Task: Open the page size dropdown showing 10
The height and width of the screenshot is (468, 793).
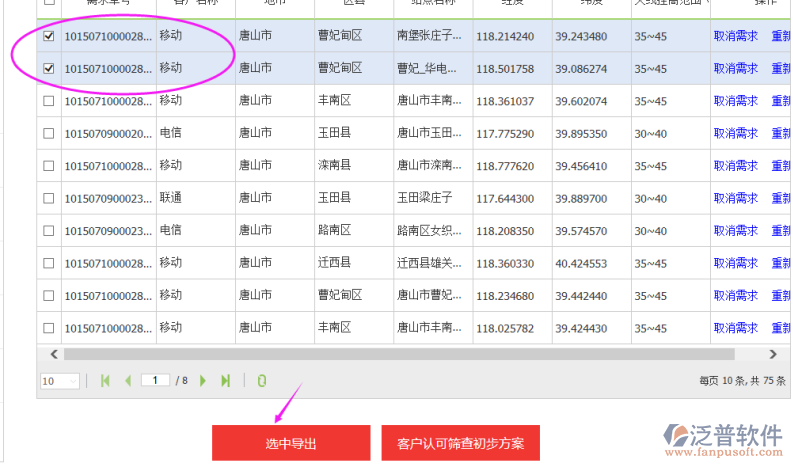Action: 60,381
